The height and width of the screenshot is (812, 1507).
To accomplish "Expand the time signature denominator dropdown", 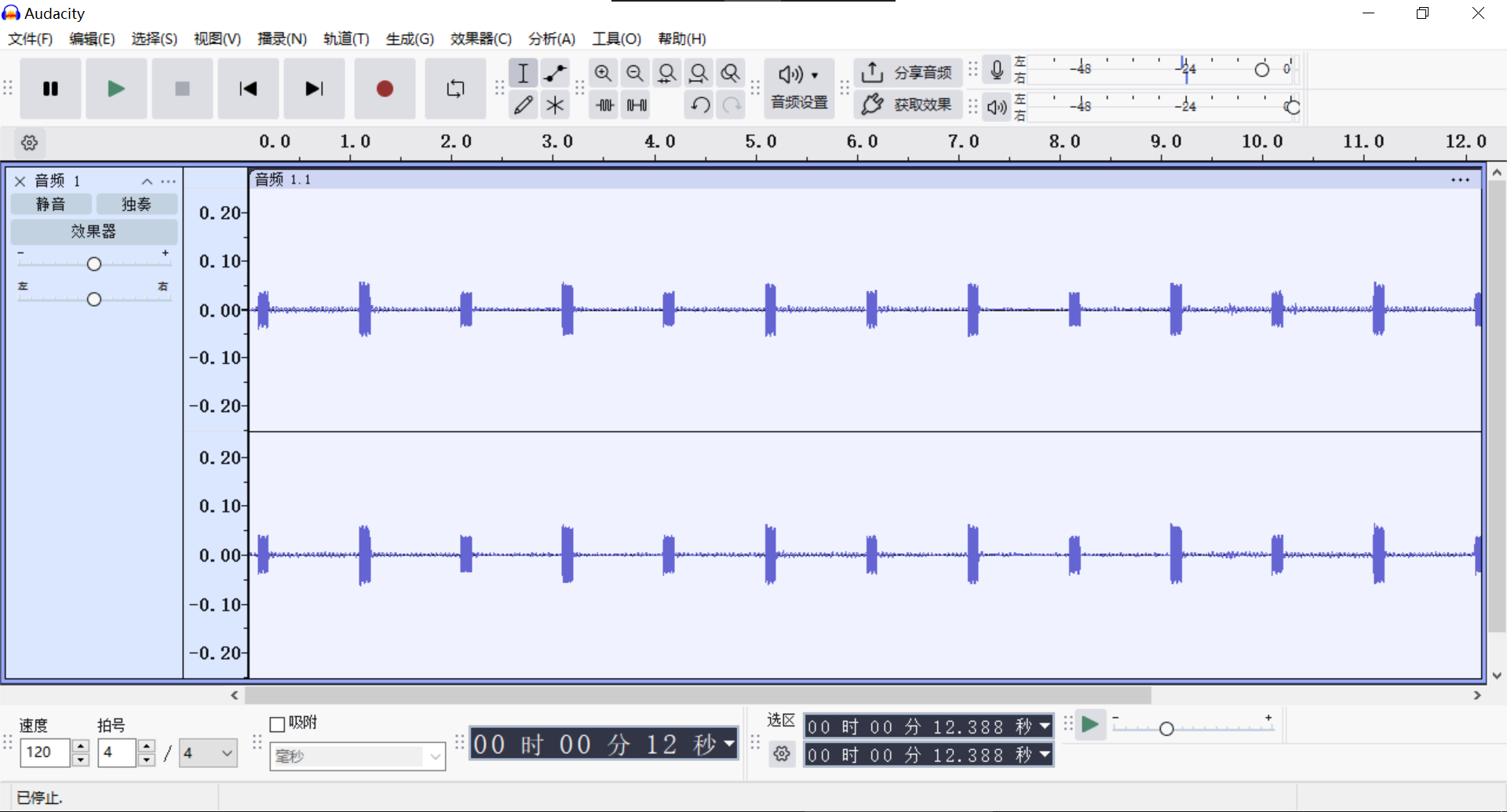I will [x=208, y=753].
